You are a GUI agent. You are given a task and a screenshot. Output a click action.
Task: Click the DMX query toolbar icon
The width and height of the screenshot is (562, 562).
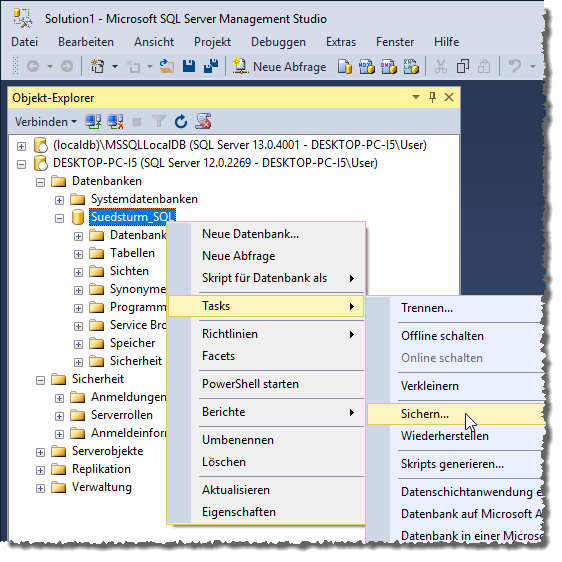389,66
